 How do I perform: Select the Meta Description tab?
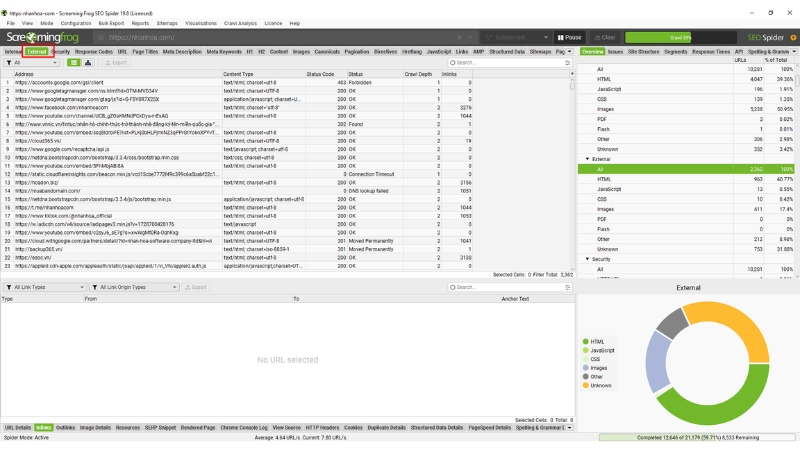click(182, 52)
